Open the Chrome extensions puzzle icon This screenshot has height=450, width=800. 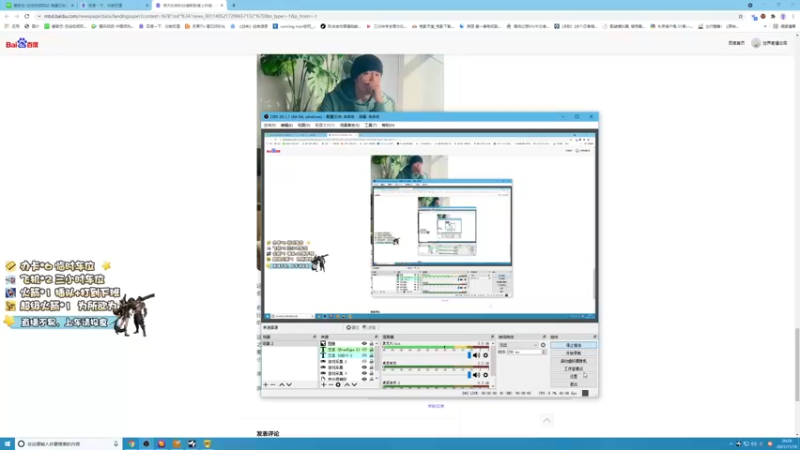tap(773, 16)
